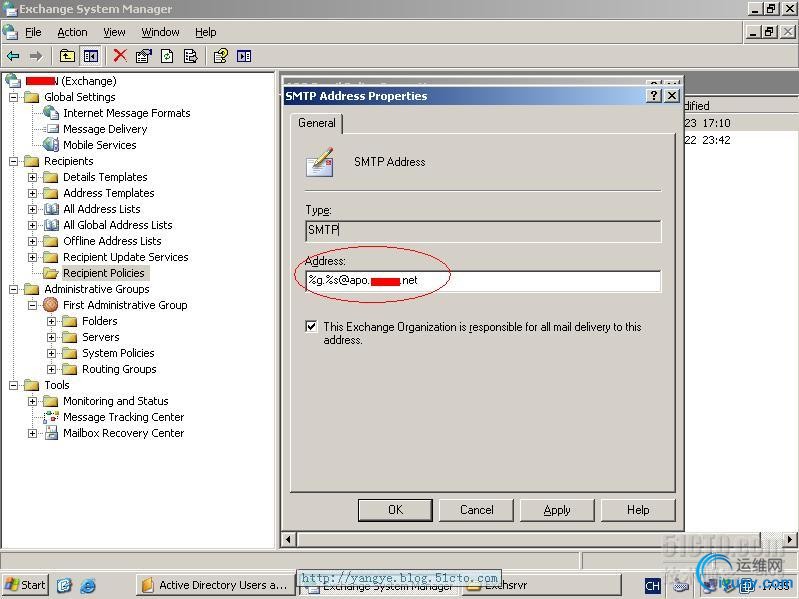The image size is (799, 599).
Task: Open the Window menu
Action: pyautogui.click(x=161, y=32)
